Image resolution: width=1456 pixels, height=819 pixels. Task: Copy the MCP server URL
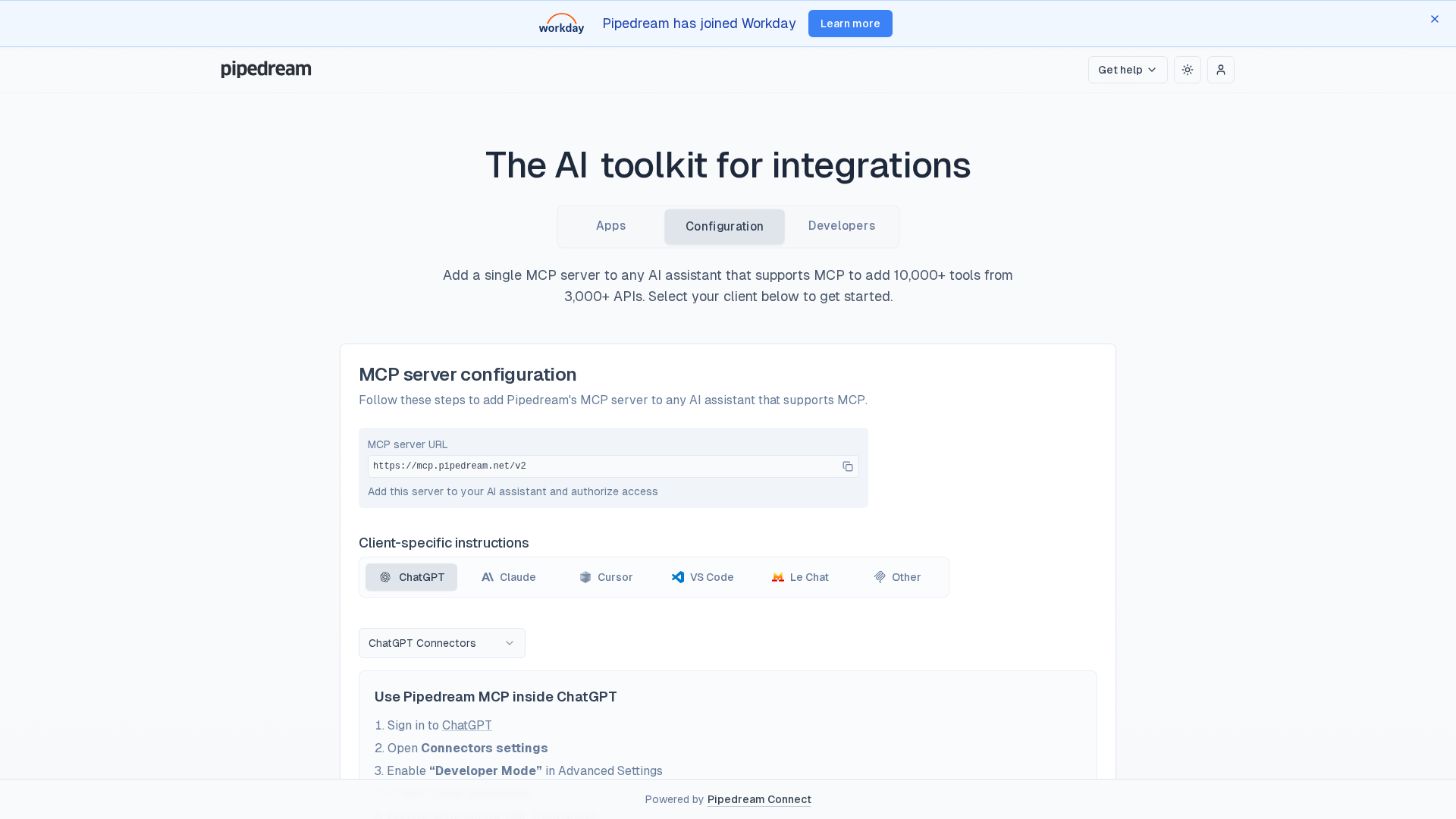(x=847, y=466)
